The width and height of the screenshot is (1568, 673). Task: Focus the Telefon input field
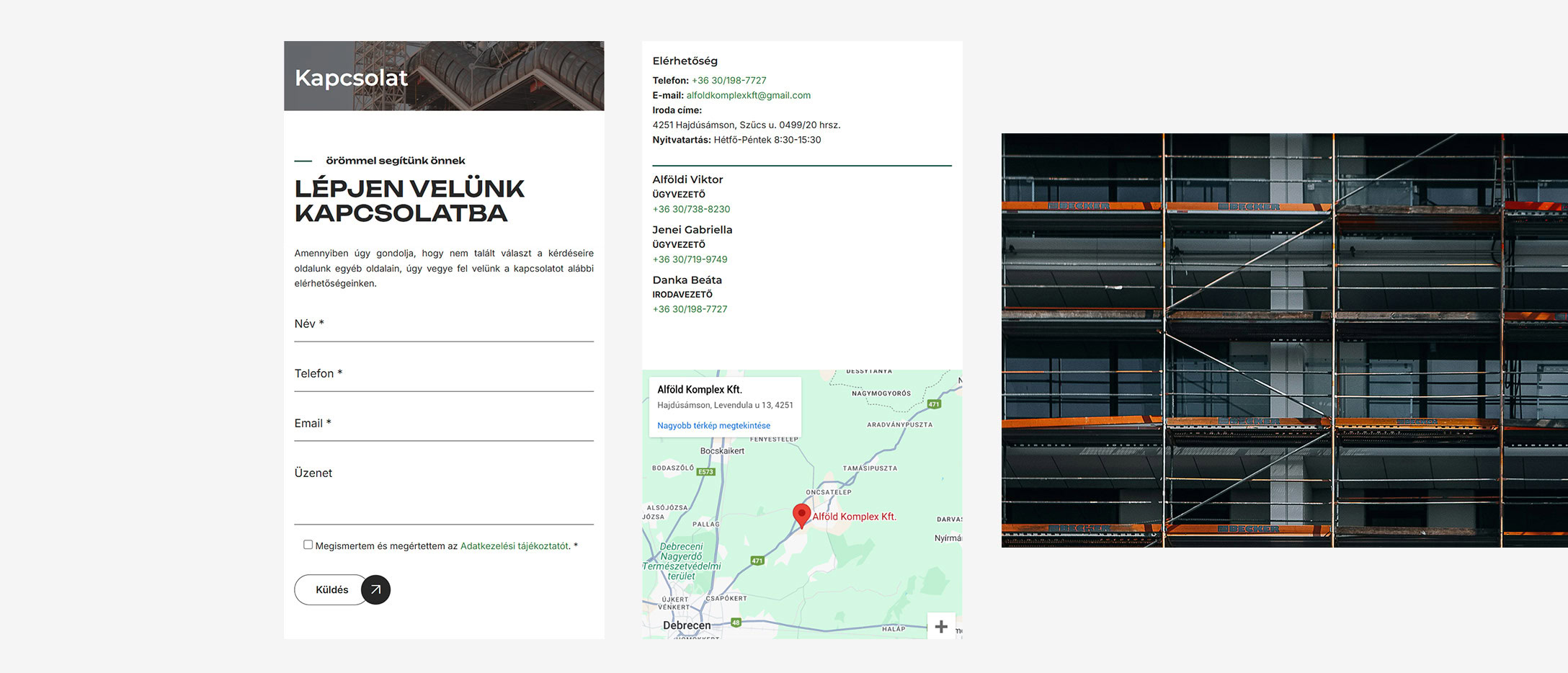pyautogui.click(x=444, y=375)
